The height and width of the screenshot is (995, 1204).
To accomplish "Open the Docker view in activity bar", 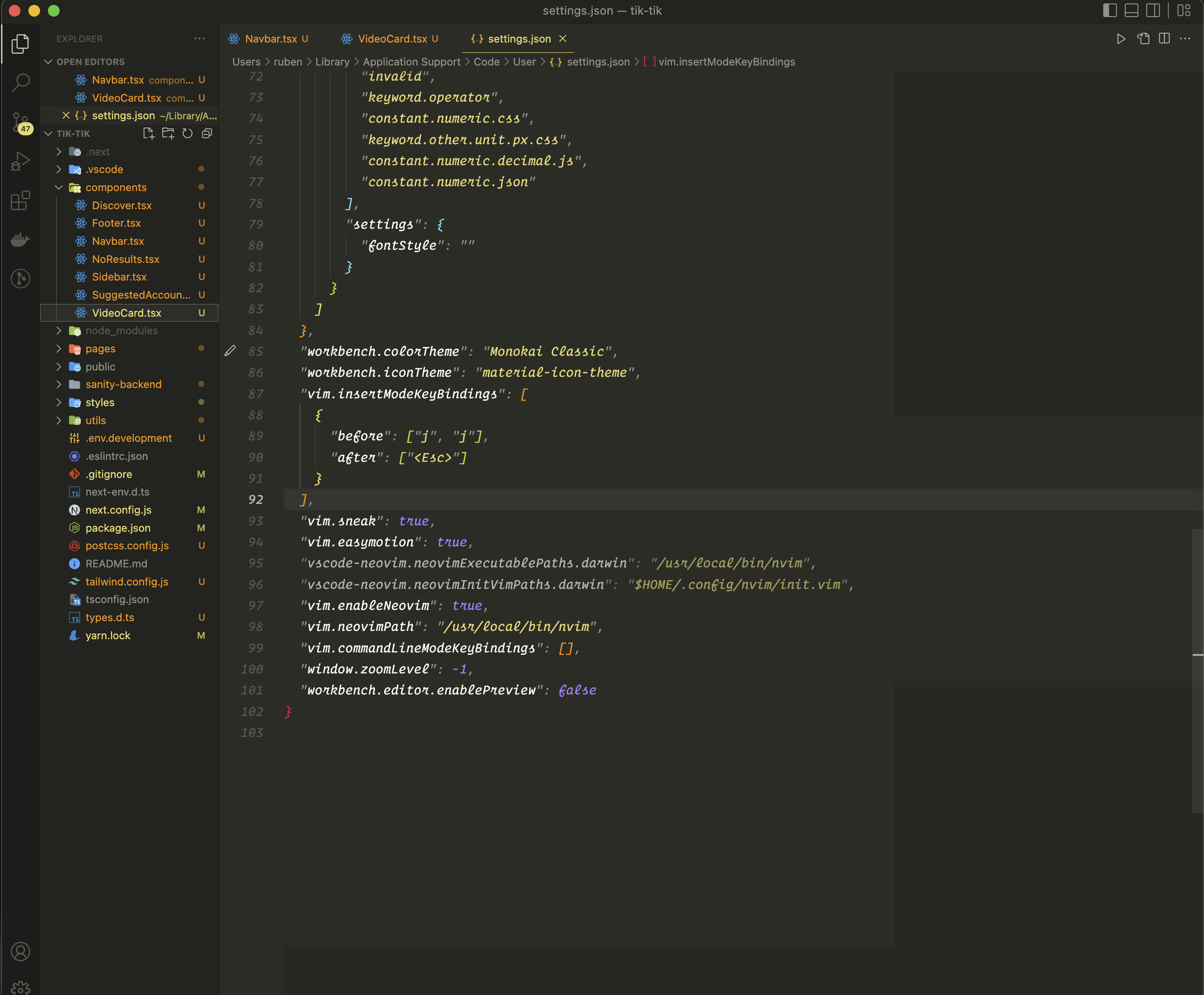I will (20, 239).
